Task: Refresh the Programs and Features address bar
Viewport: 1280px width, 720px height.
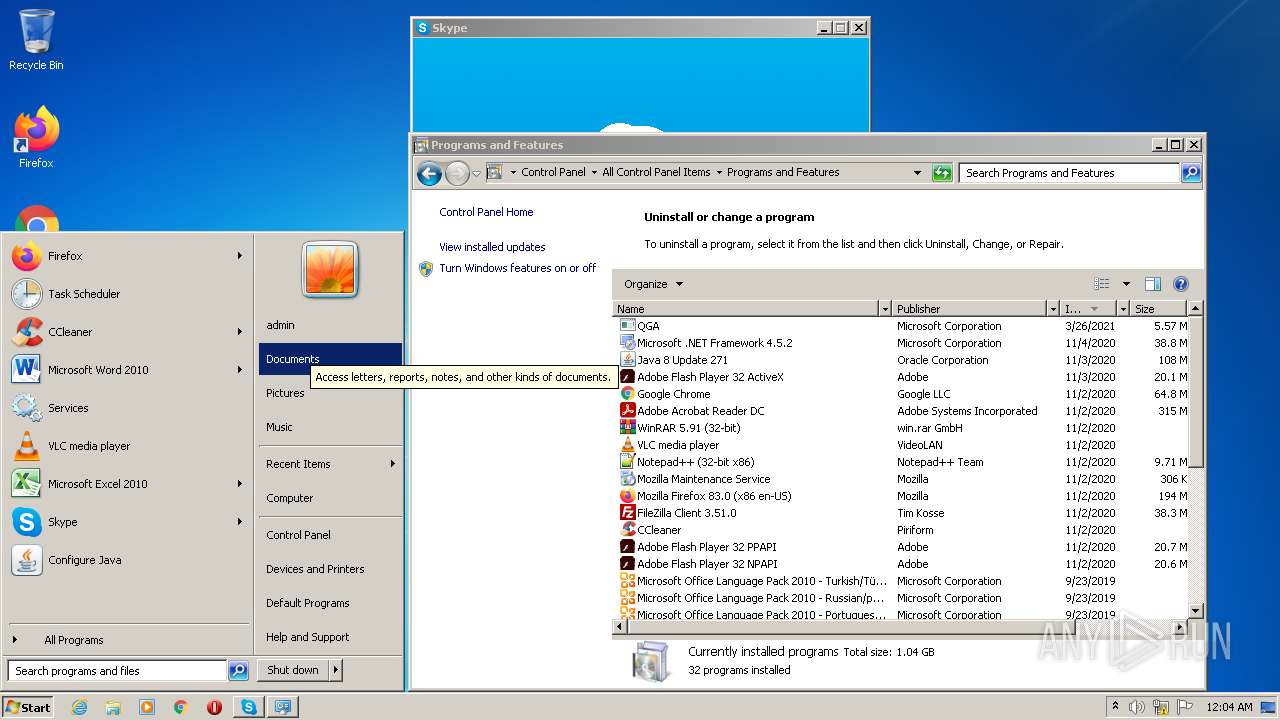Action: point(942,173)
